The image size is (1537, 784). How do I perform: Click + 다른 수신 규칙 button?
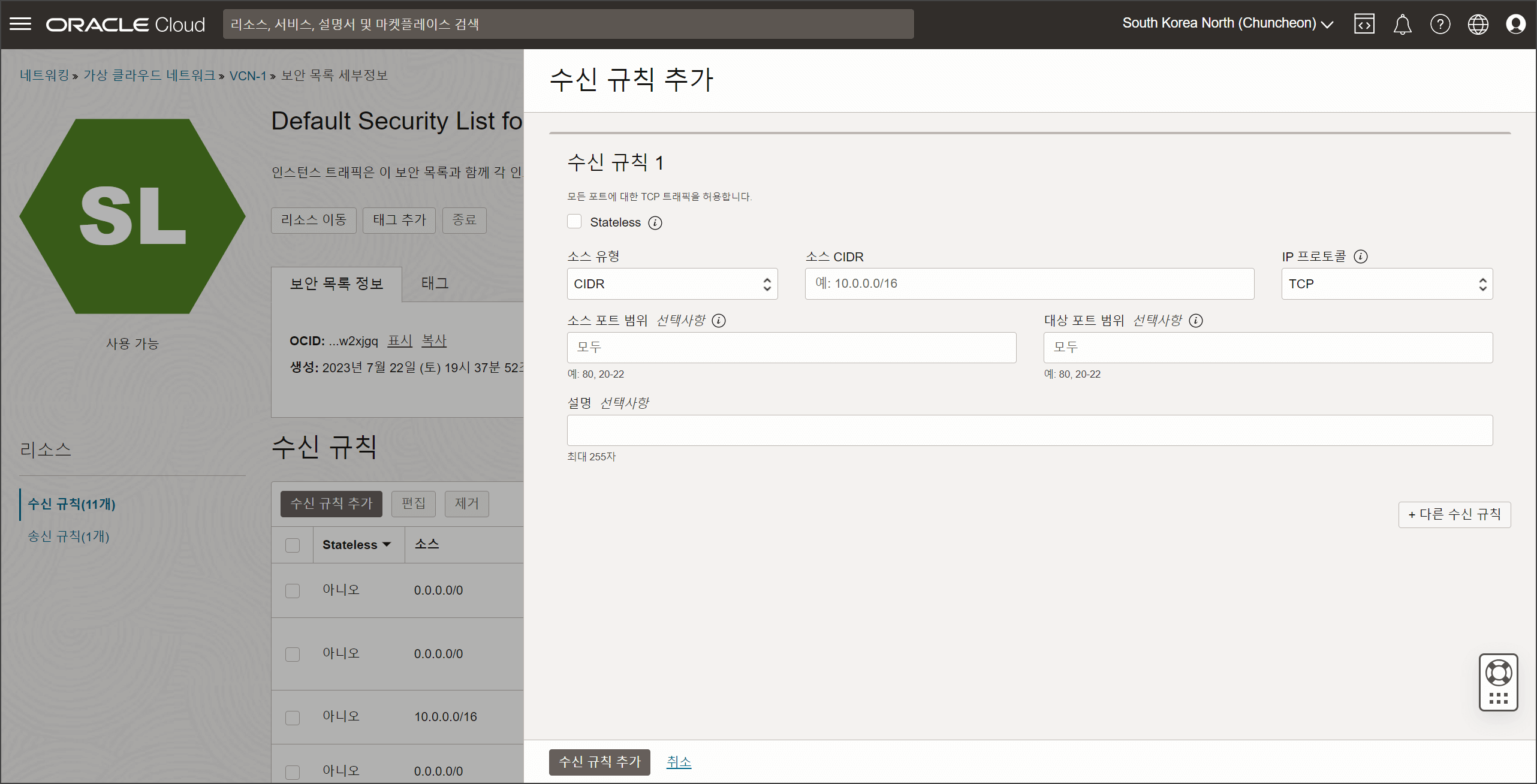(1454, 515)
